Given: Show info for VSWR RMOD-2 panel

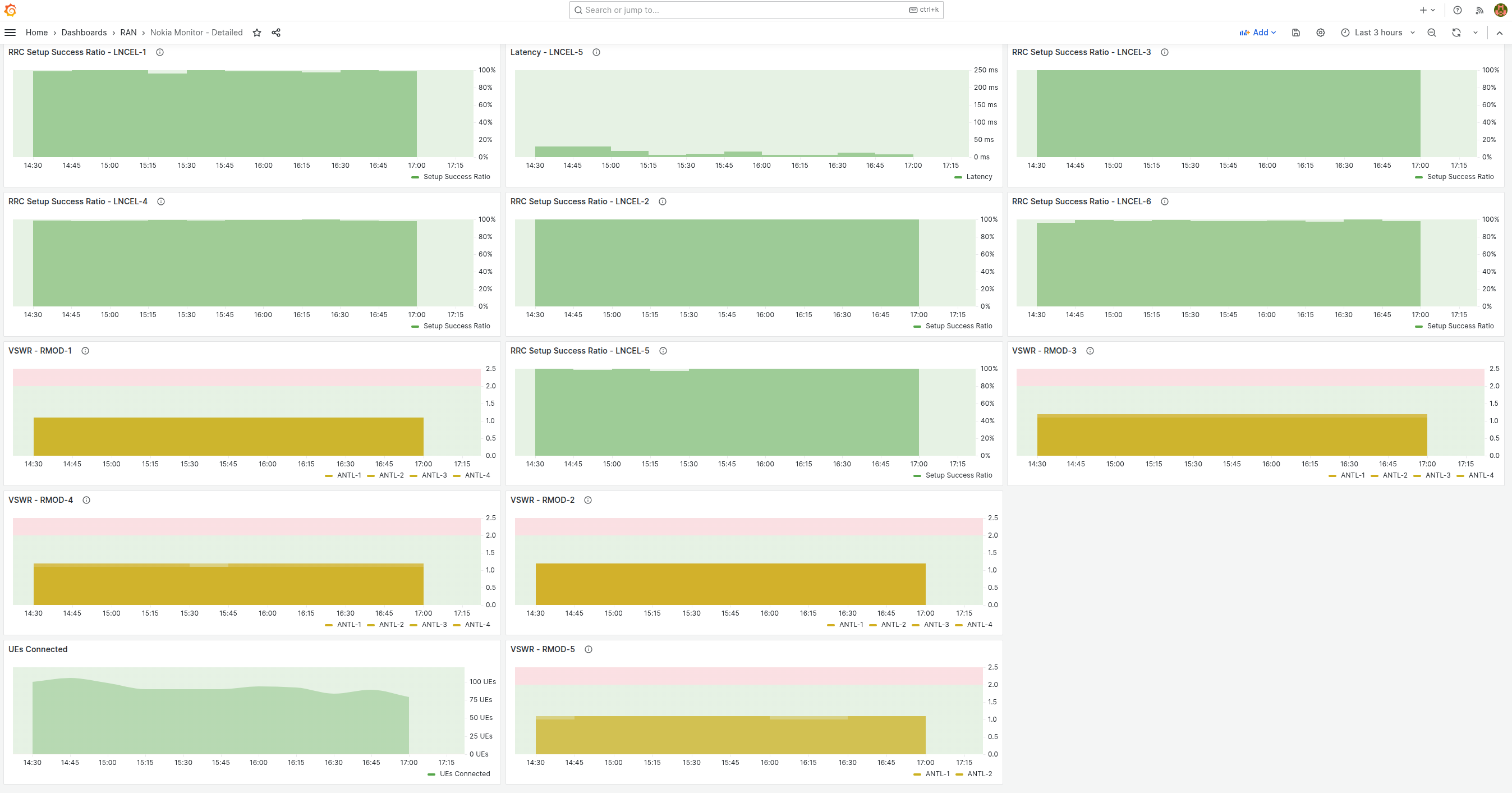Looking at the screenshot, I should (x=588, y=500).
